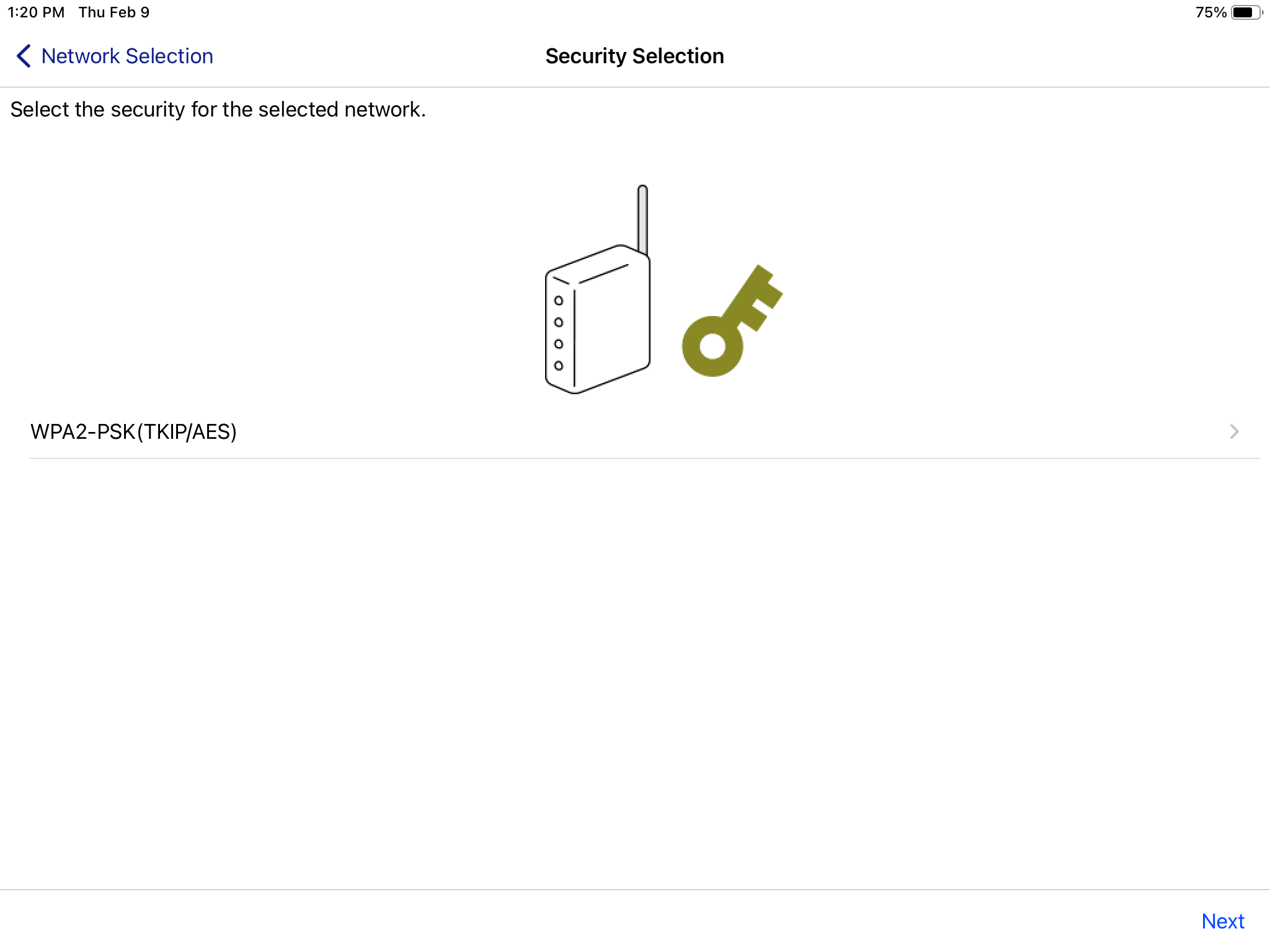Image resolution: width=1270 pixels, height=952 pixels.
Task: Select the WPA2-PSK(TKIP/AES) security option
Action: [x=133, y=431]
